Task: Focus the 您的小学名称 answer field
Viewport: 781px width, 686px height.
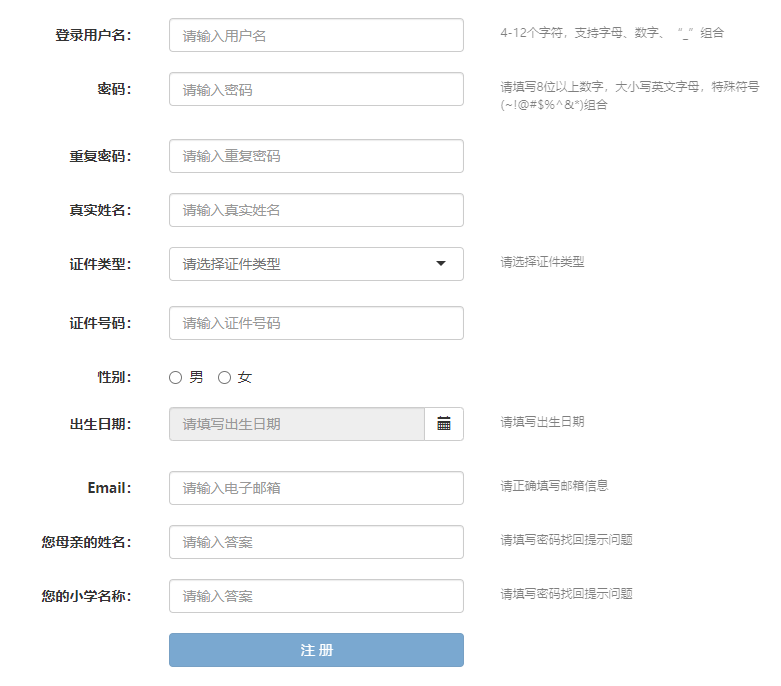Action: click(x=316, y=596)
